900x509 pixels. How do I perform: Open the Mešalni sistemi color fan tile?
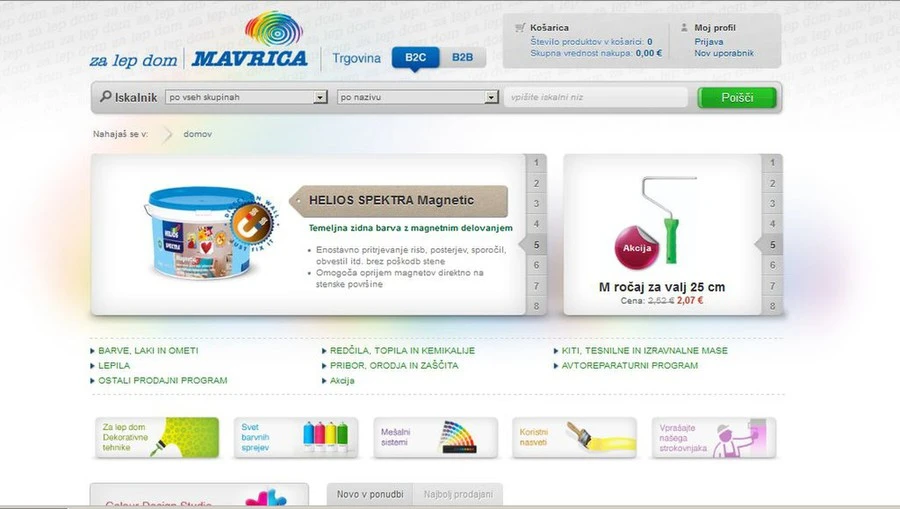[435, 438]
